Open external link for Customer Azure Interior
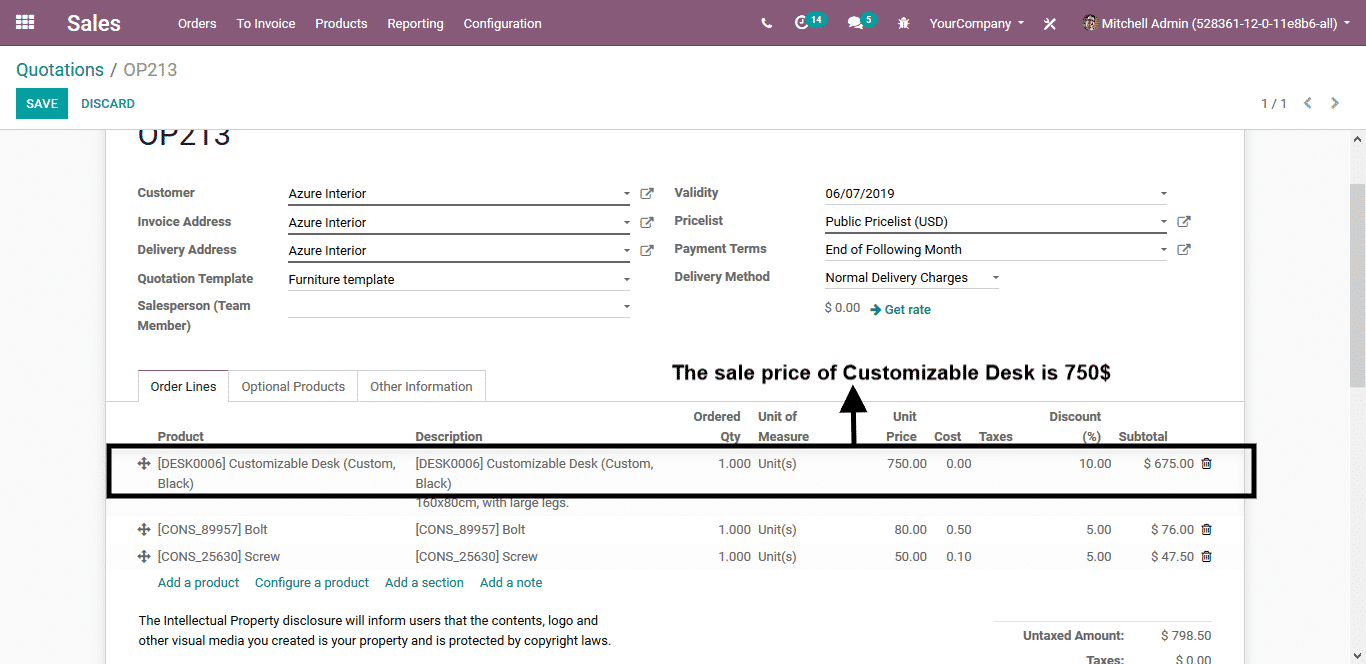 click(x=647, y=194)
